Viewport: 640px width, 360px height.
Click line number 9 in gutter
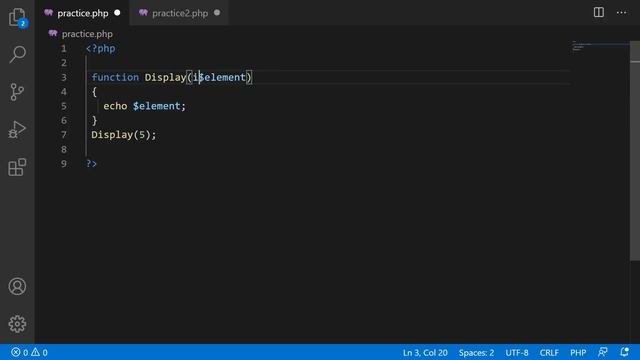coord(64,164)
